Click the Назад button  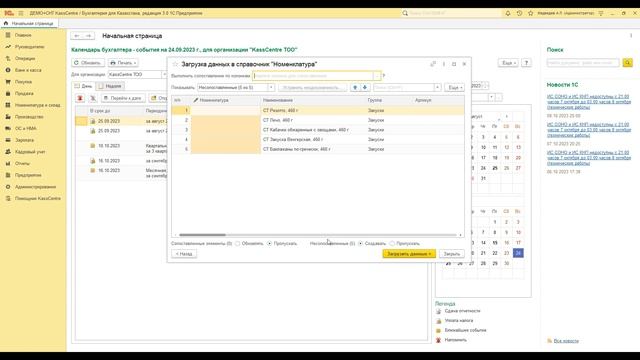pos(184,254)
